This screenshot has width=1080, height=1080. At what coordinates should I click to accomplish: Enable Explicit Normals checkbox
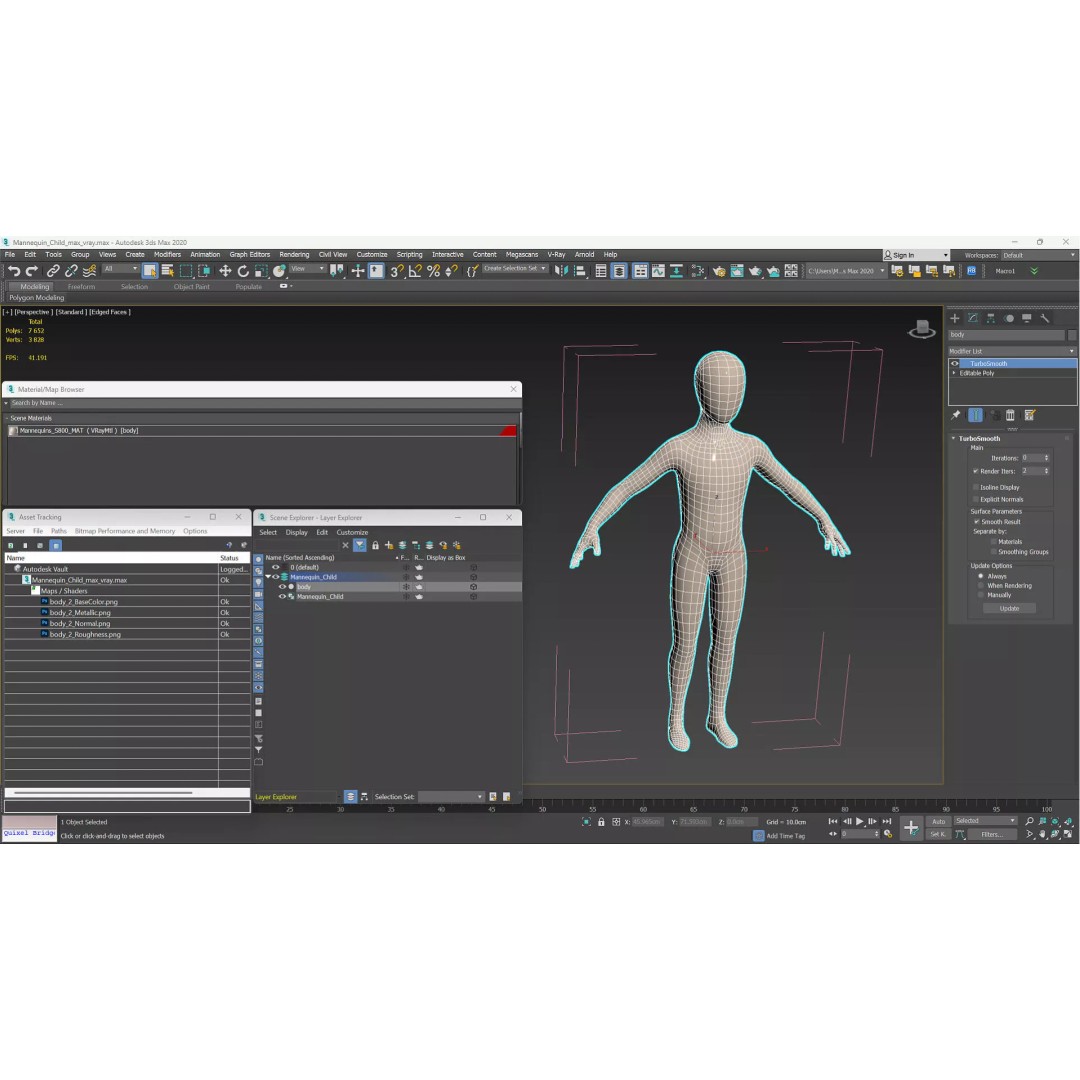(975, 499)
